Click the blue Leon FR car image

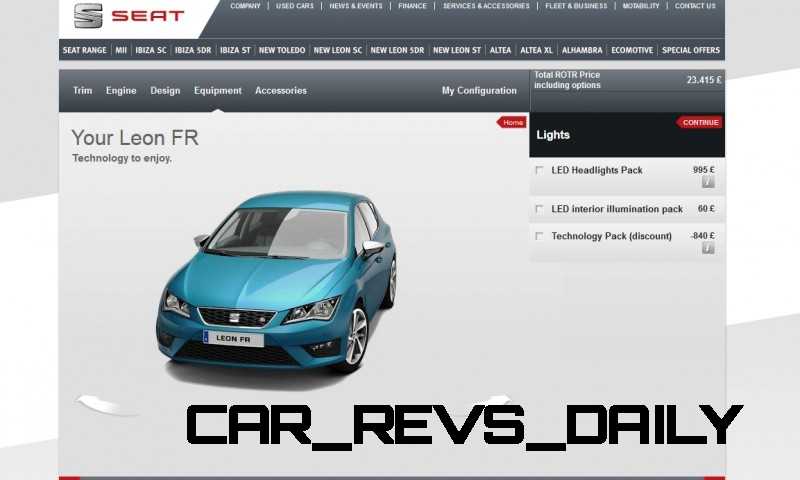pos(277,286)
